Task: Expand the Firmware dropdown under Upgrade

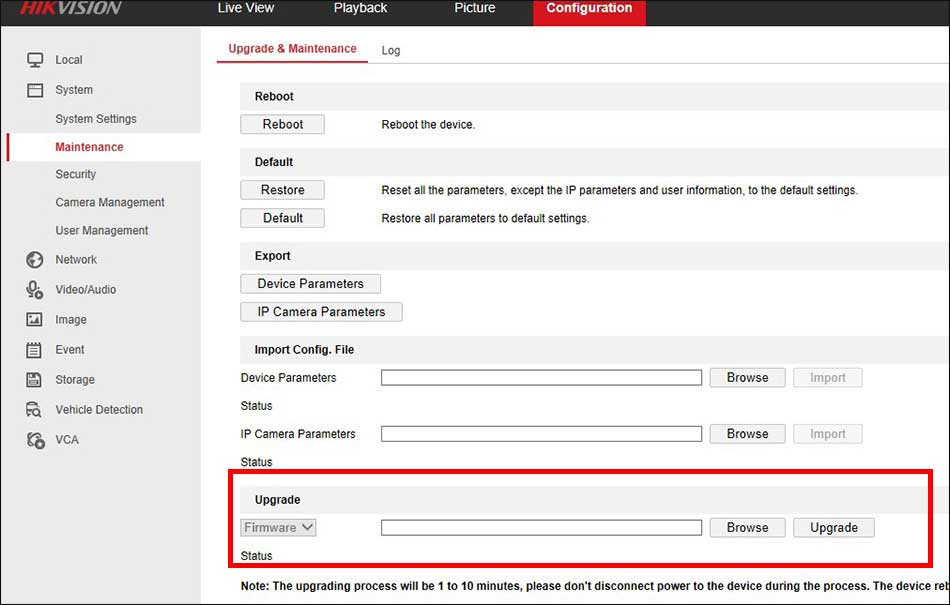Action: tap(279, 527)
